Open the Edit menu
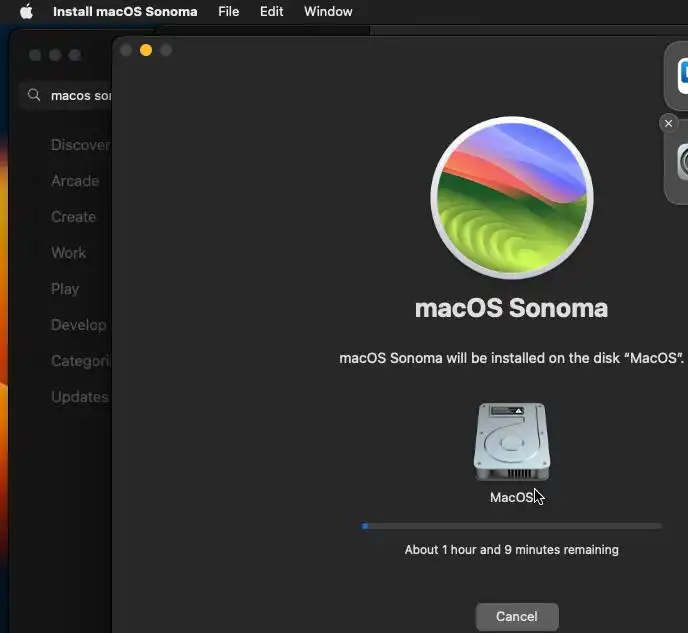 click(x=271, y=11)
